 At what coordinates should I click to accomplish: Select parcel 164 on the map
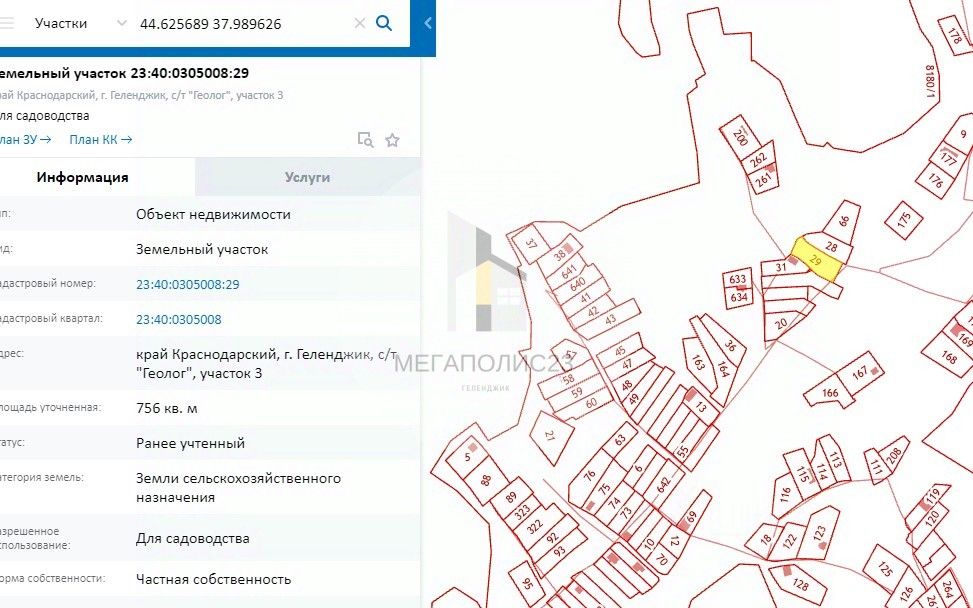tap(722, 369)
